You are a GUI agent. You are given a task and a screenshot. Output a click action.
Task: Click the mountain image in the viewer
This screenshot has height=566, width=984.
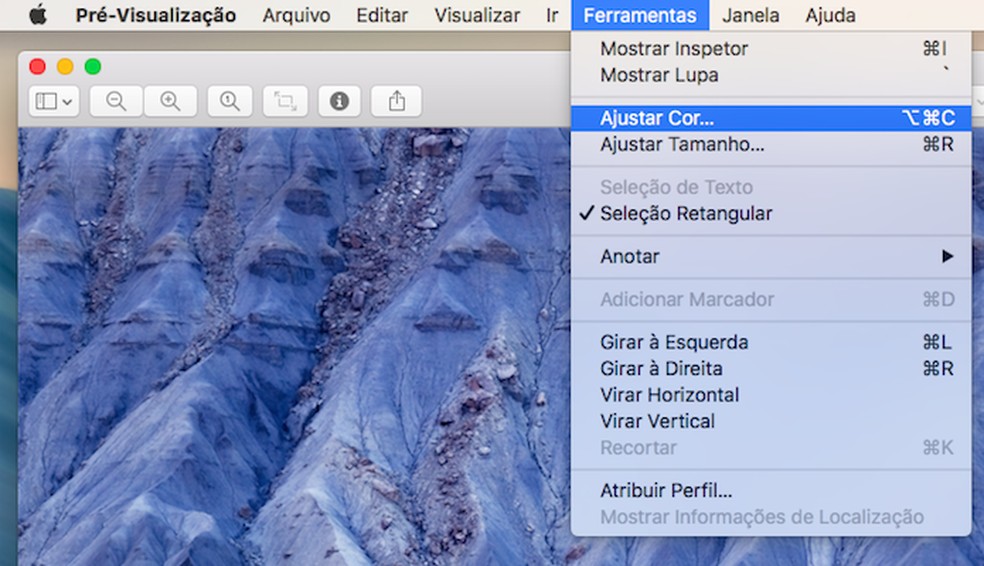point(295,346)
